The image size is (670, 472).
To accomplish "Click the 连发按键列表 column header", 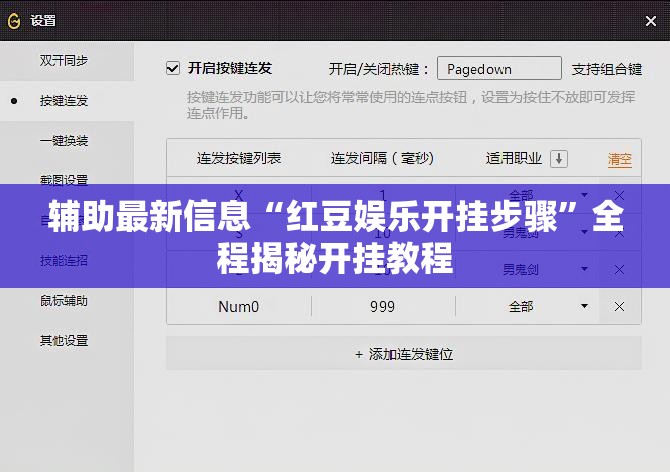I will tap(239, 158).
